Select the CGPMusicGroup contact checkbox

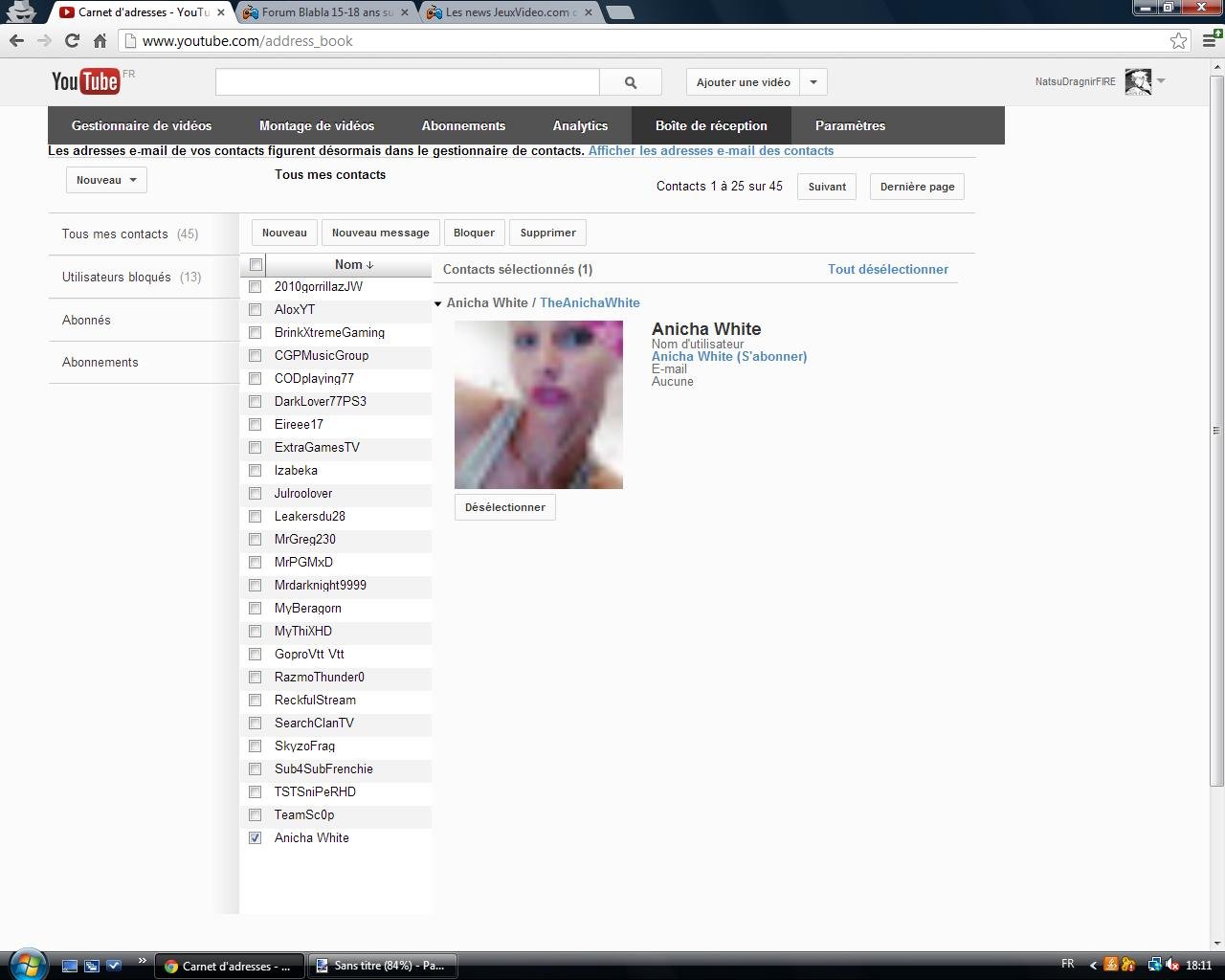tap(256, 356)
